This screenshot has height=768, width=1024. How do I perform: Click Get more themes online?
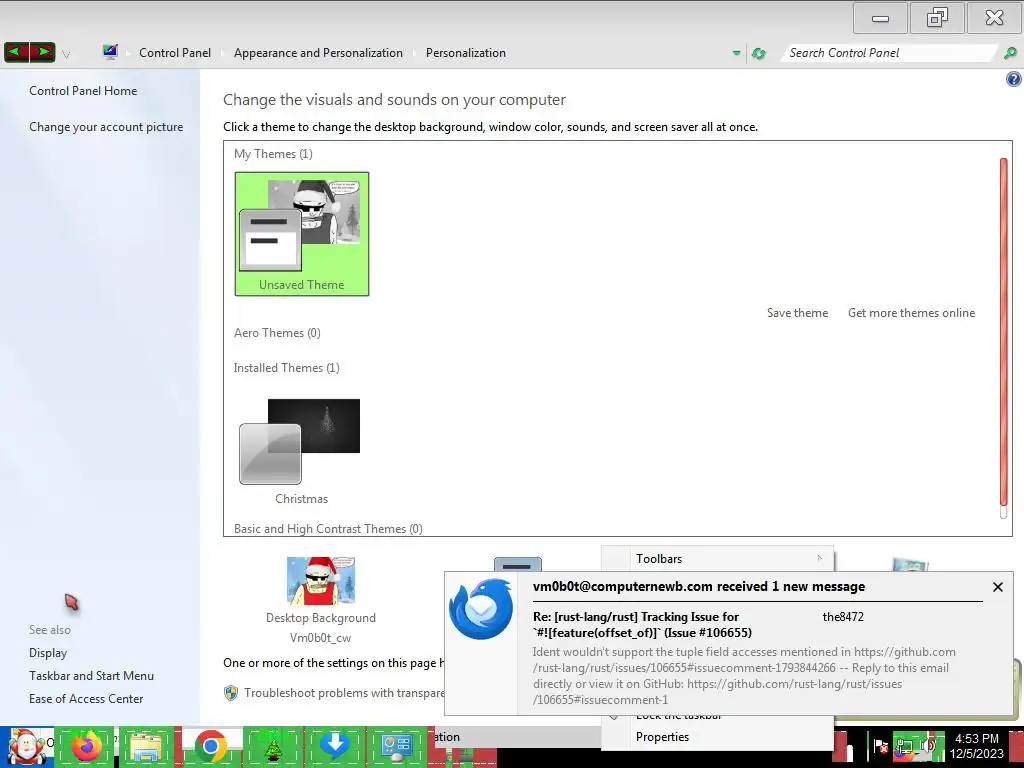pyautogui.click(x=911, y=313)
